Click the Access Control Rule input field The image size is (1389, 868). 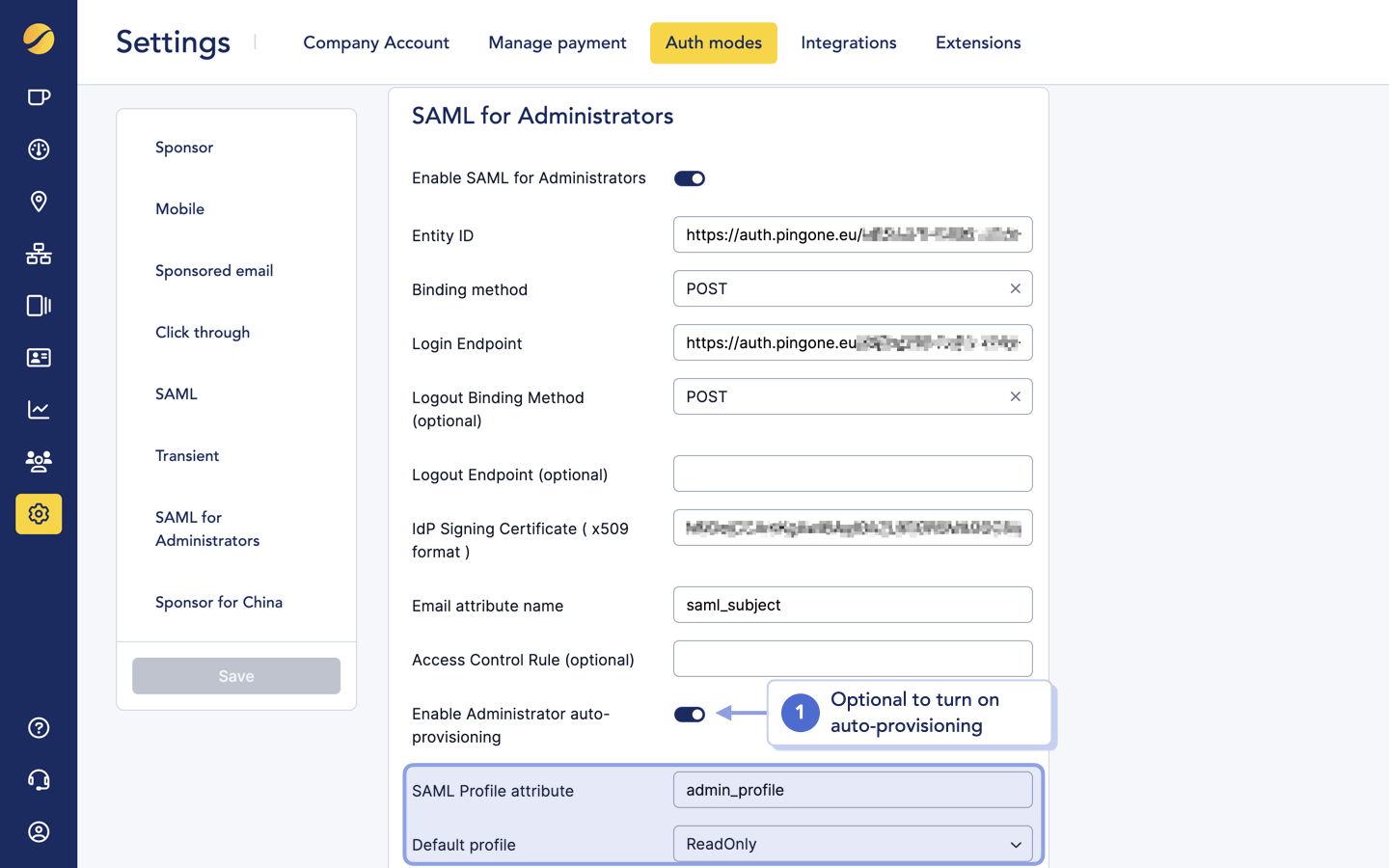pyautogui.click(x=853, y=659)
